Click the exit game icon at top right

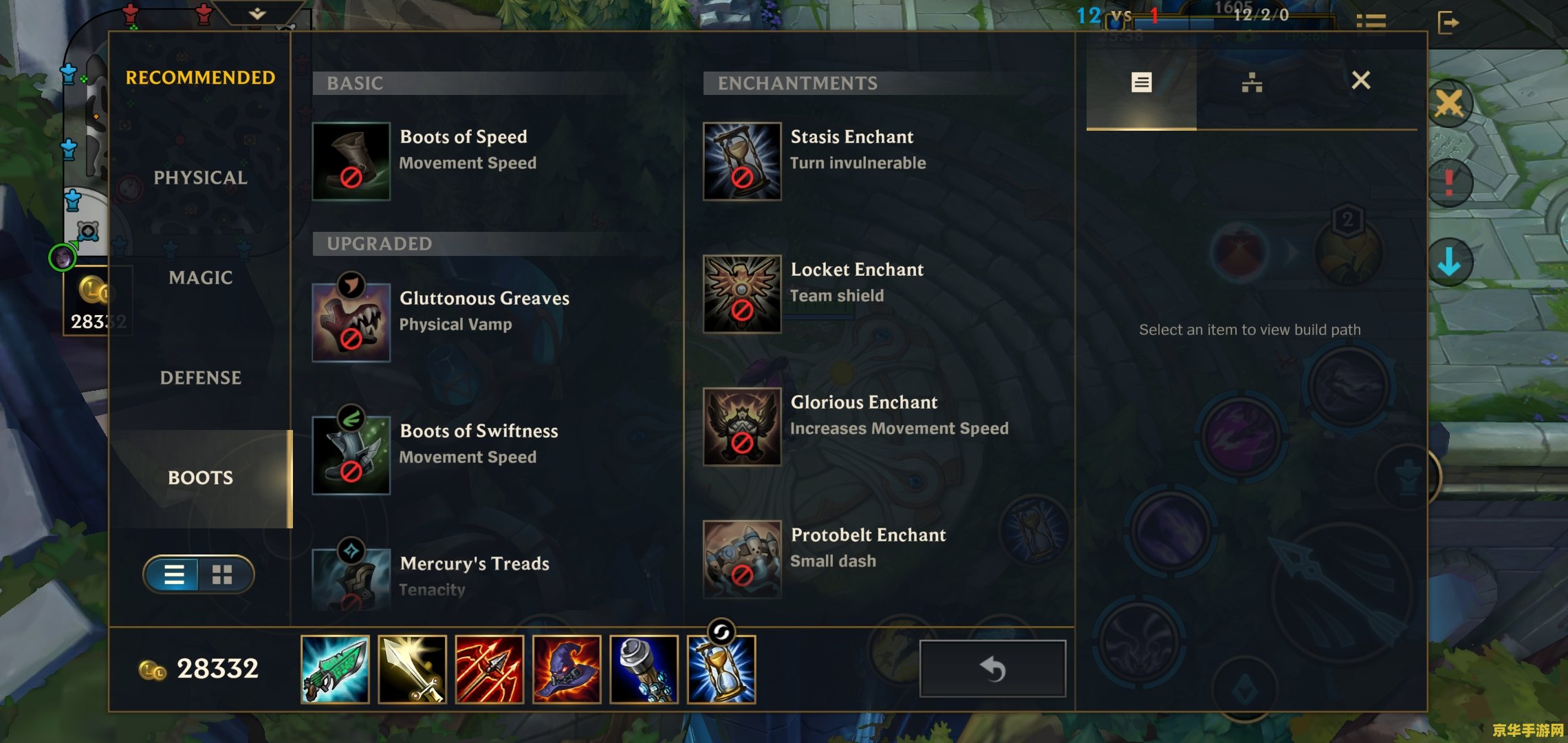tap(1448, 22)
